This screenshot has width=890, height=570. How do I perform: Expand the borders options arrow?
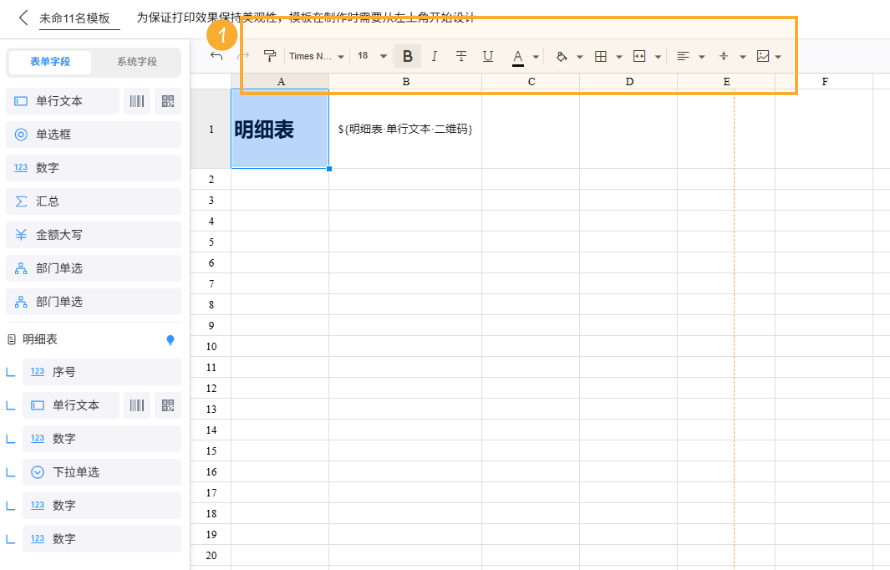tap(619, 57)
